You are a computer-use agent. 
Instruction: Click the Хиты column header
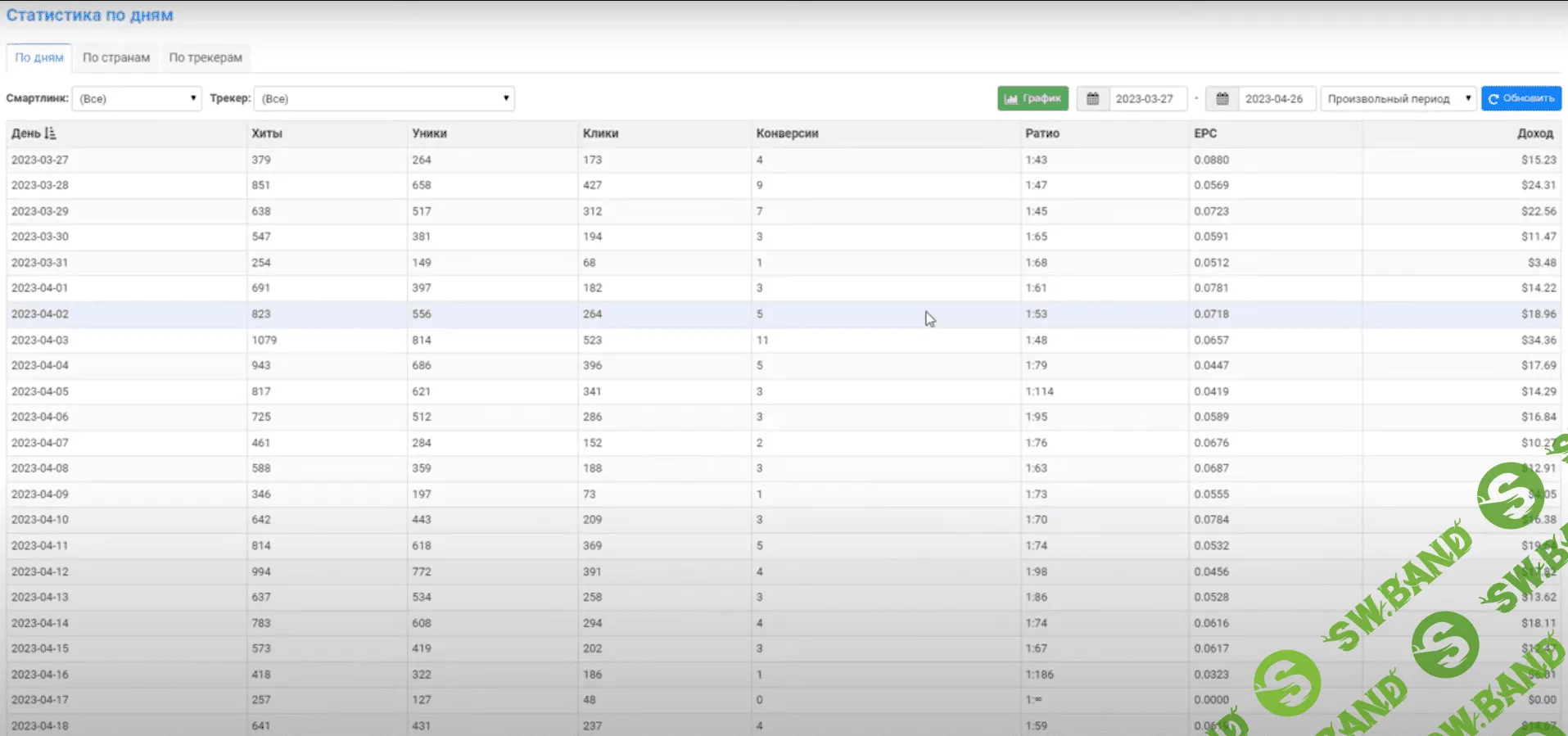[x=267, y=133]
